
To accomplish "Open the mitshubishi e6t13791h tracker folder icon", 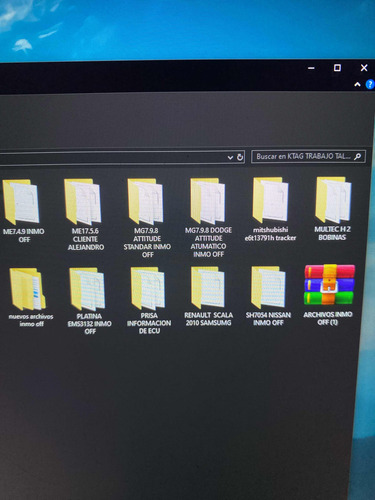I will pos(270,200).
